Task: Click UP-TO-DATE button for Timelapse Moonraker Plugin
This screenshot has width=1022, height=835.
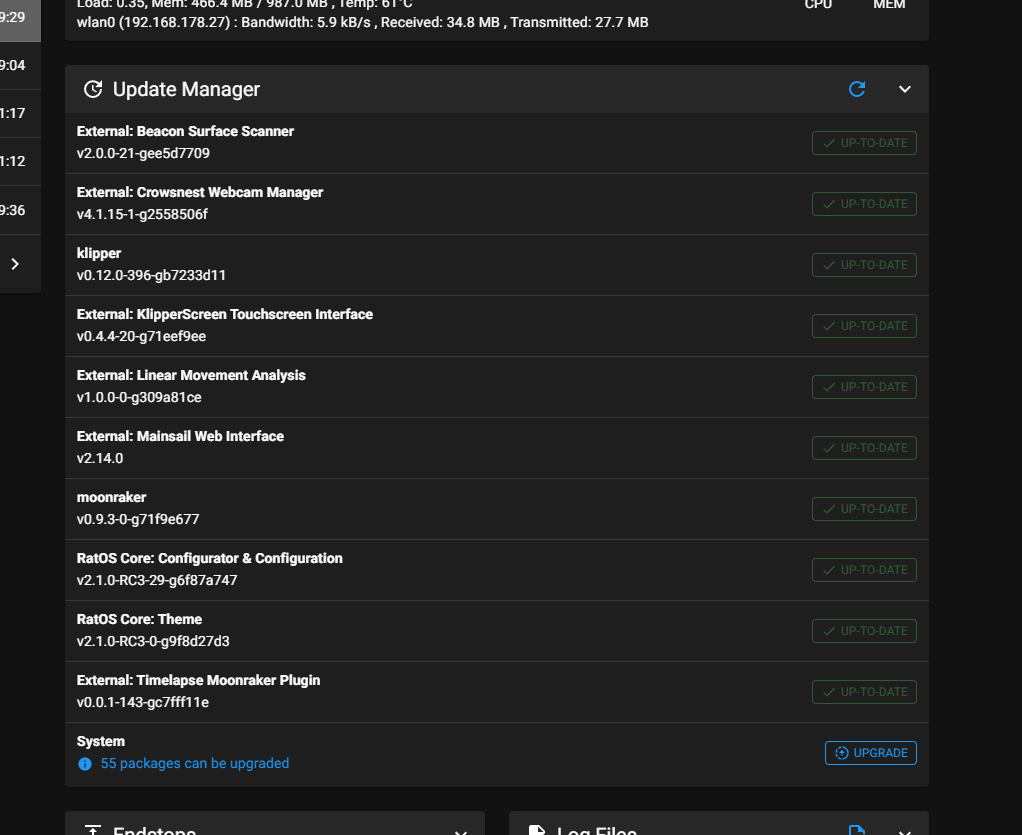Action: (864, 692)
